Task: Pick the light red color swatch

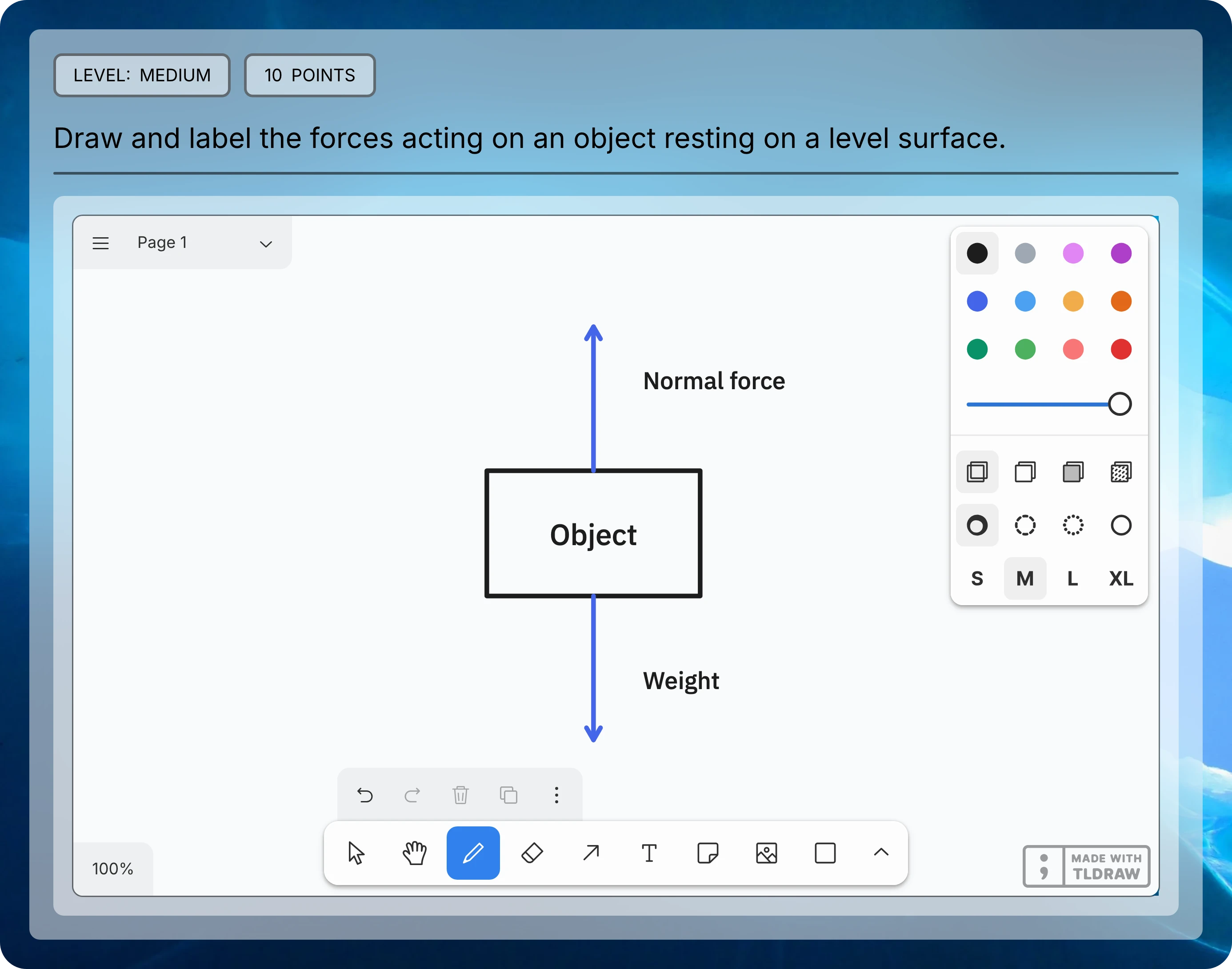Action: [x=1073, y=349]
